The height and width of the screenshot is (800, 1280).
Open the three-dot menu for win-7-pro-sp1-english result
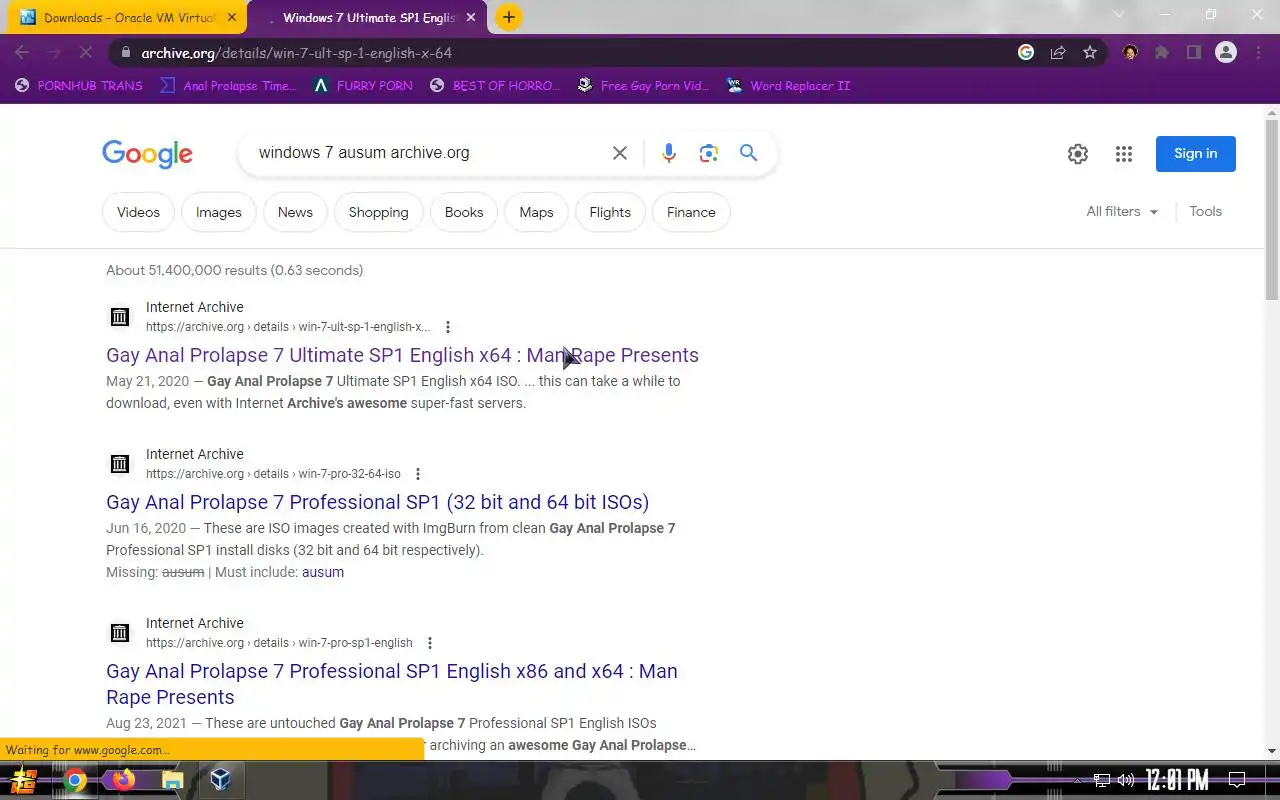(x=430, y=643)
